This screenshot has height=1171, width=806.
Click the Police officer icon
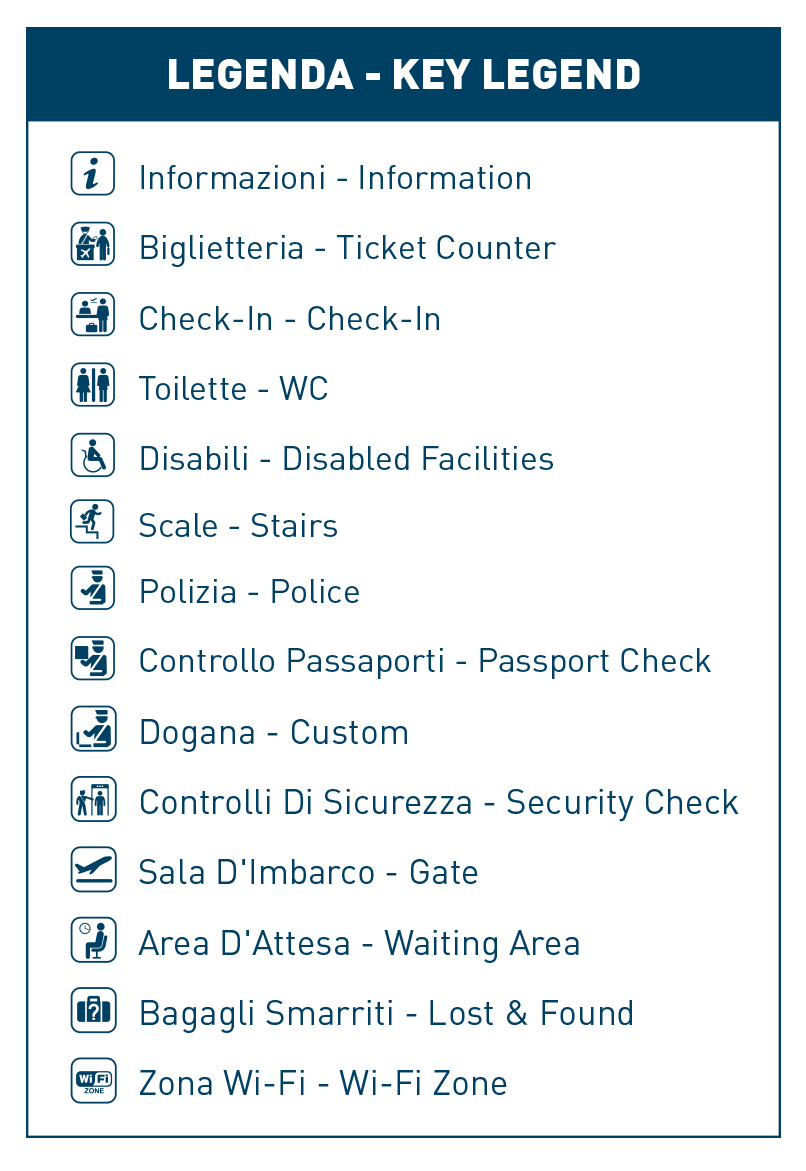point(93,588)
